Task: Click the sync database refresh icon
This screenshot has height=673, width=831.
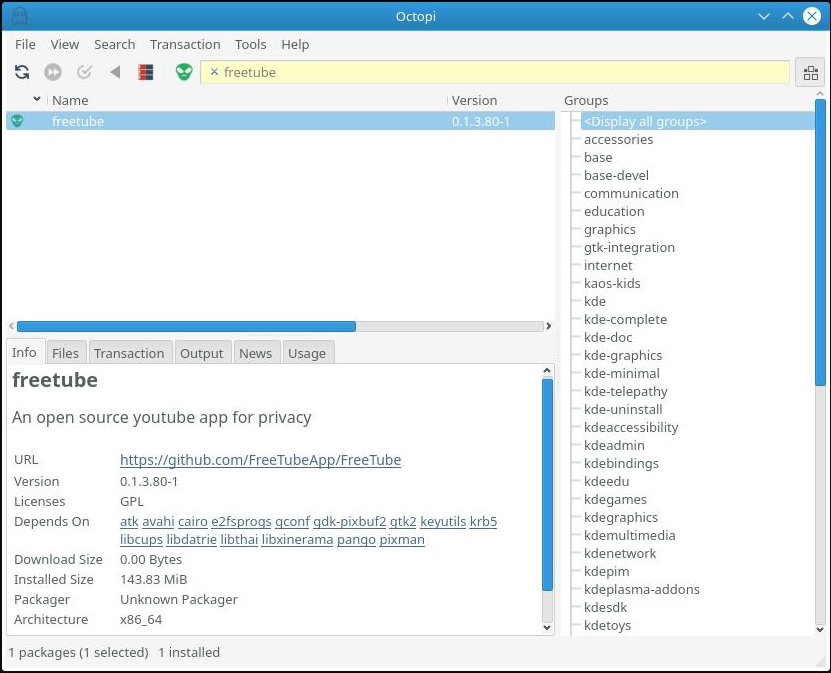Action: [x=22, y=72]
